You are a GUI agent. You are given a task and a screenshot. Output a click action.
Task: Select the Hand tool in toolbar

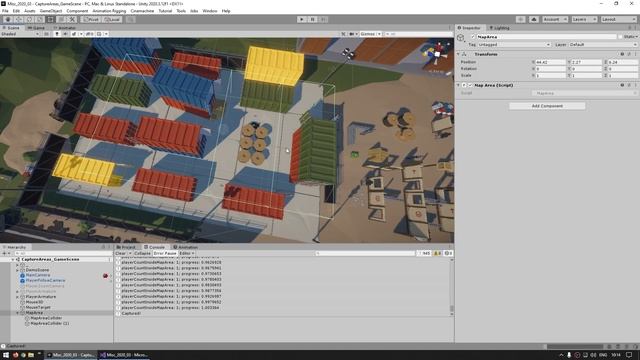[8, 19]
